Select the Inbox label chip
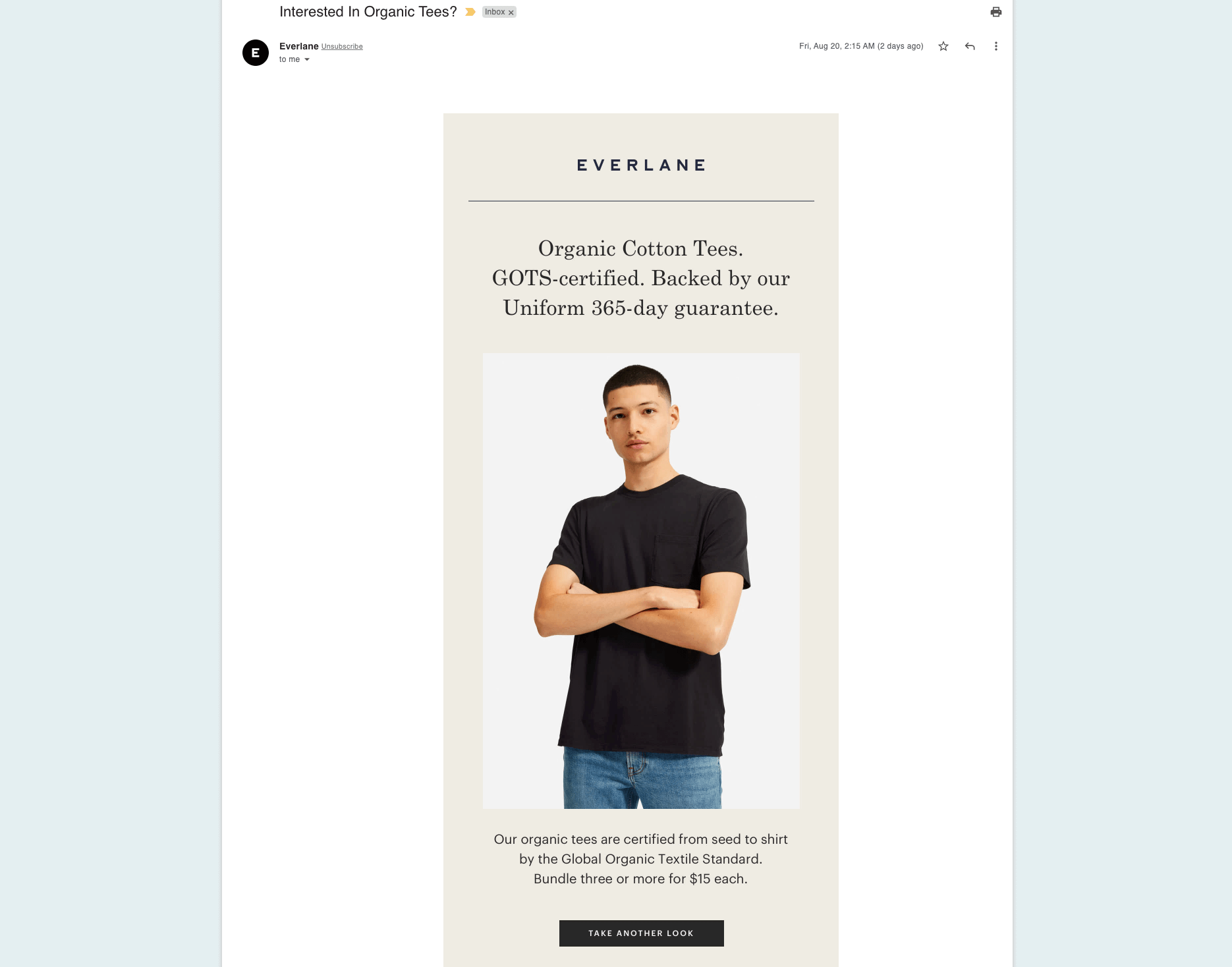This screenshot has height=967, width=1232. [x=494, y=12]
